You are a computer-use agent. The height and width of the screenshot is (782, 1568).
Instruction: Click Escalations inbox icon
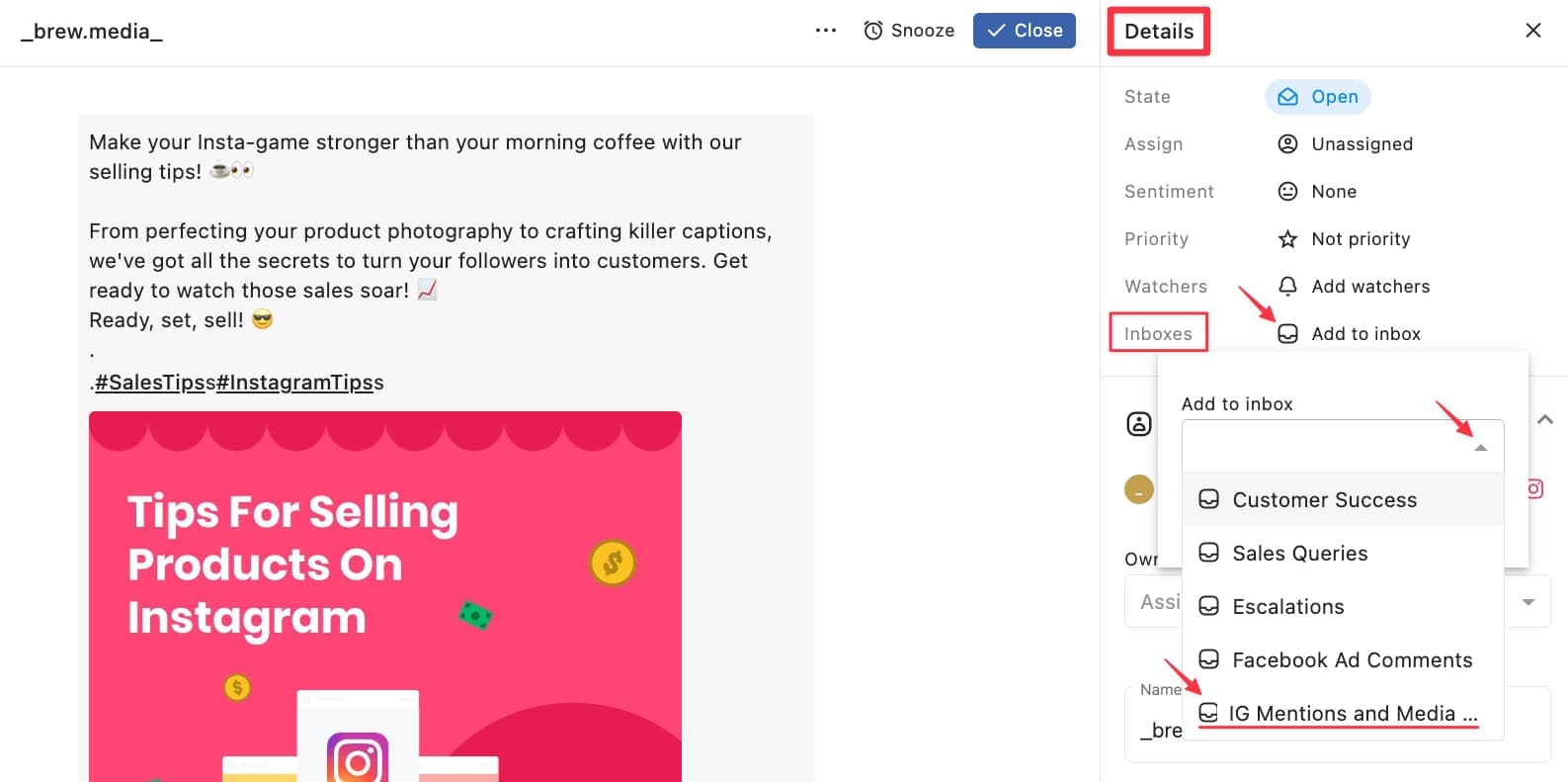coord(1208,606)
